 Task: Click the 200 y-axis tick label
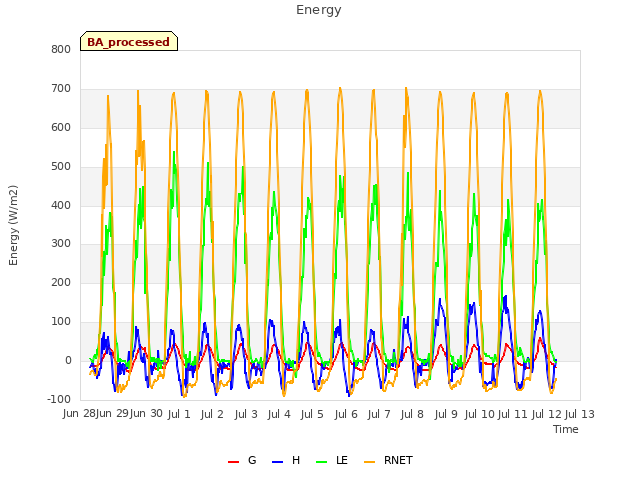pos(61,282)
